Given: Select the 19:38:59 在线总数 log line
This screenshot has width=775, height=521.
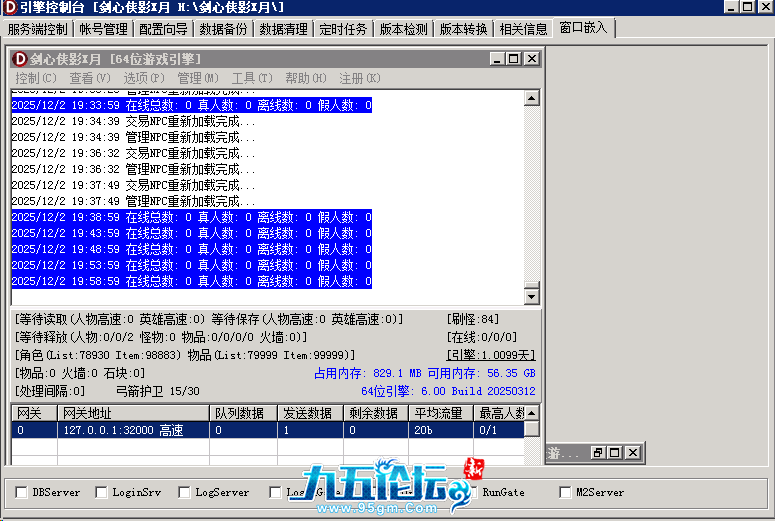Looking at the screenshot, I should (x=192, y=217).
